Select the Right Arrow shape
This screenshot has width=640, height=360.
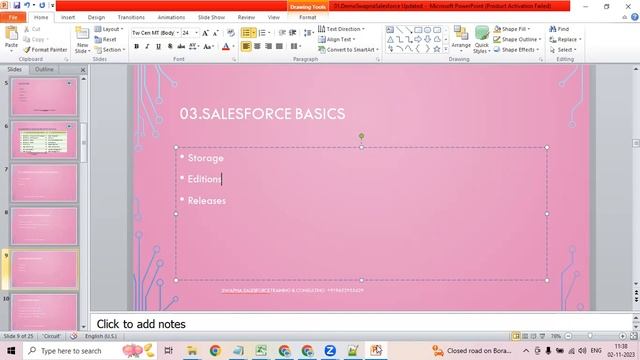tap(418, 39)
